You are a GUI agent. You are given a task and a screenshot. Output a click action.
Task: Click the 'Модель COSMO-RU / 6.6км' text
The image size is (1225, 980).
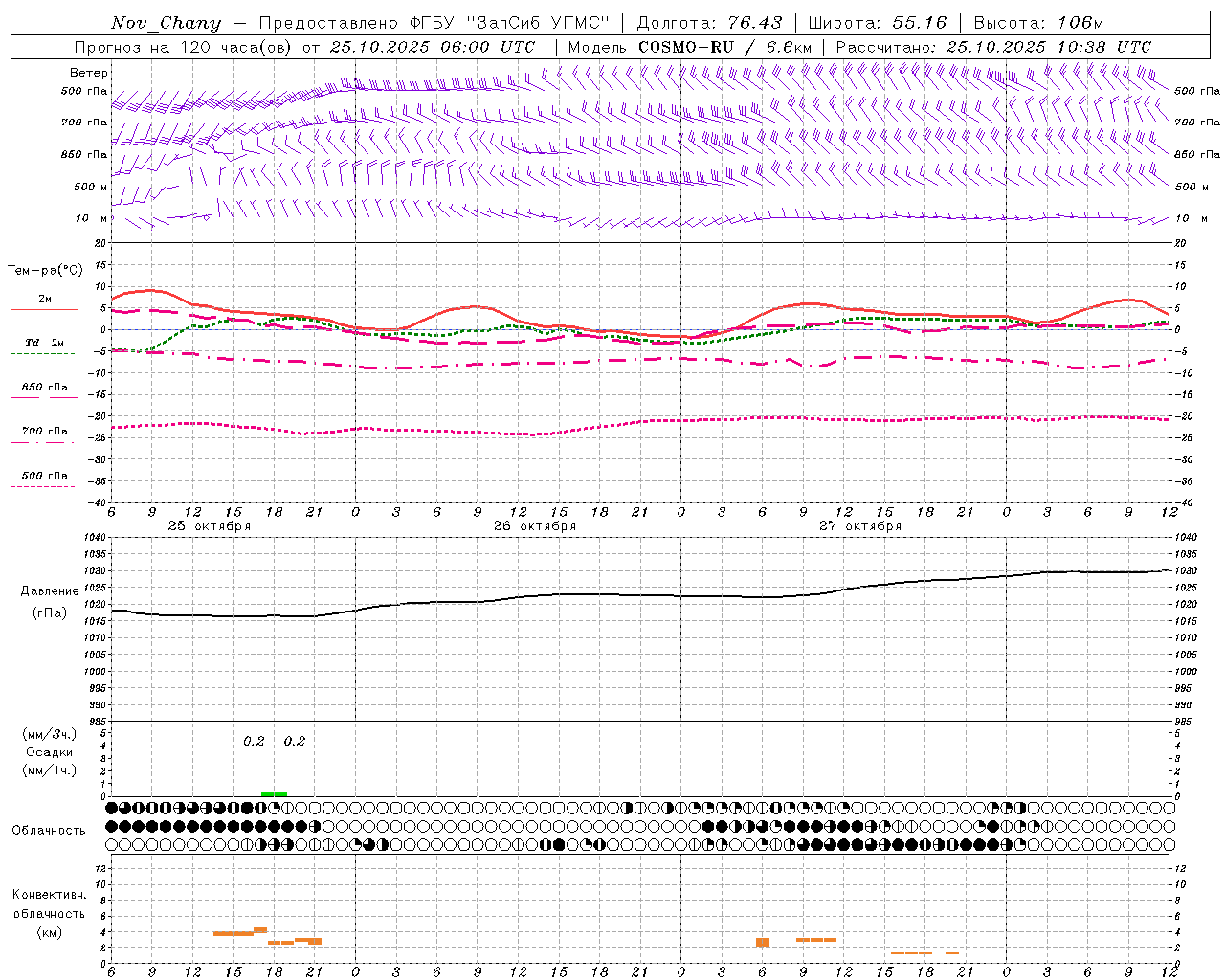coord(689,47)
